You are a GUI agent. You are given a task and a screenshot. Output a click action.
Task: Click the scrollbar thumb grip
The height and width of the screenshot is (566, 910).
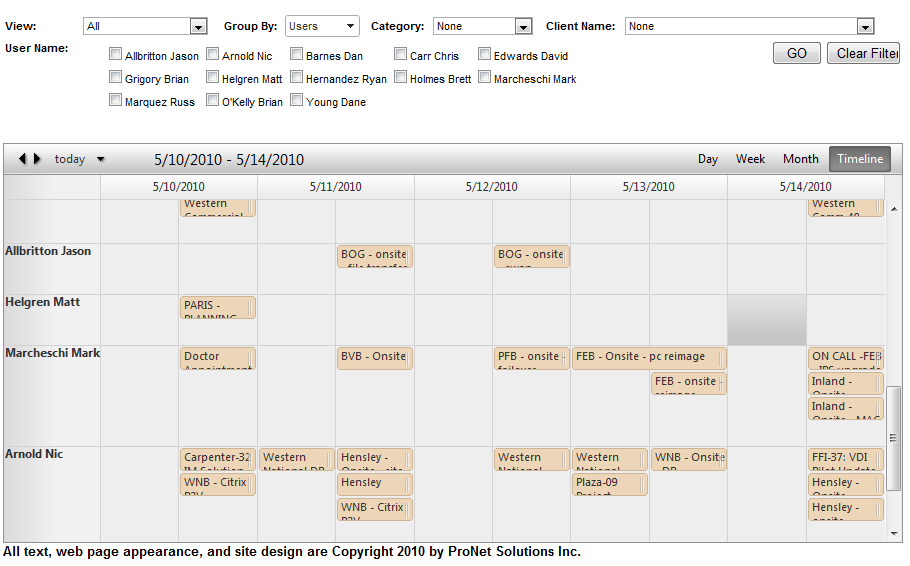coord(893,437)
